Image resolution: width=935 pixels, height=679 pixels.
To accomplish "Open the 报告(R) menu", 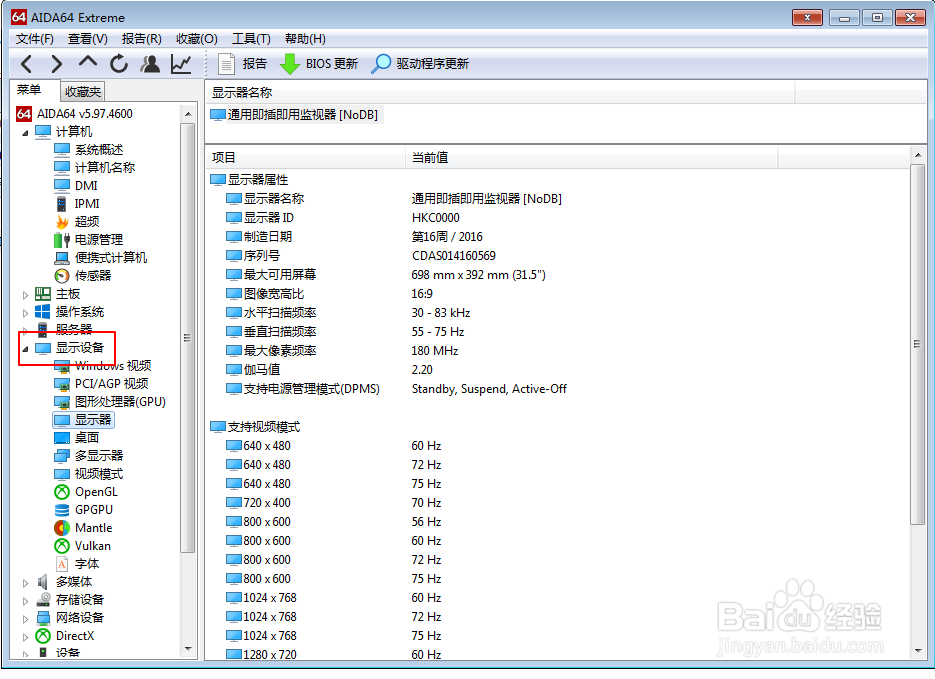I will 141,39.
